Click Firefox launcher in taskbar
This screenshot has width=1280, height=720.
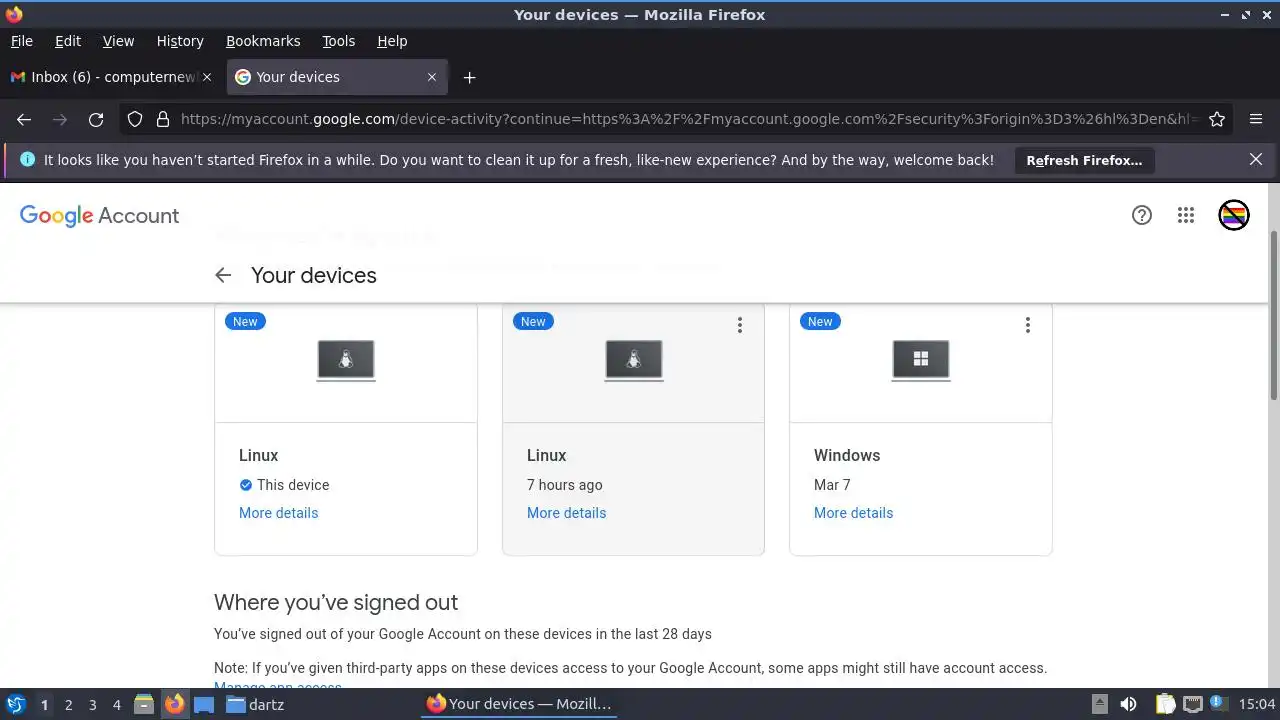(x=174, y=704)
